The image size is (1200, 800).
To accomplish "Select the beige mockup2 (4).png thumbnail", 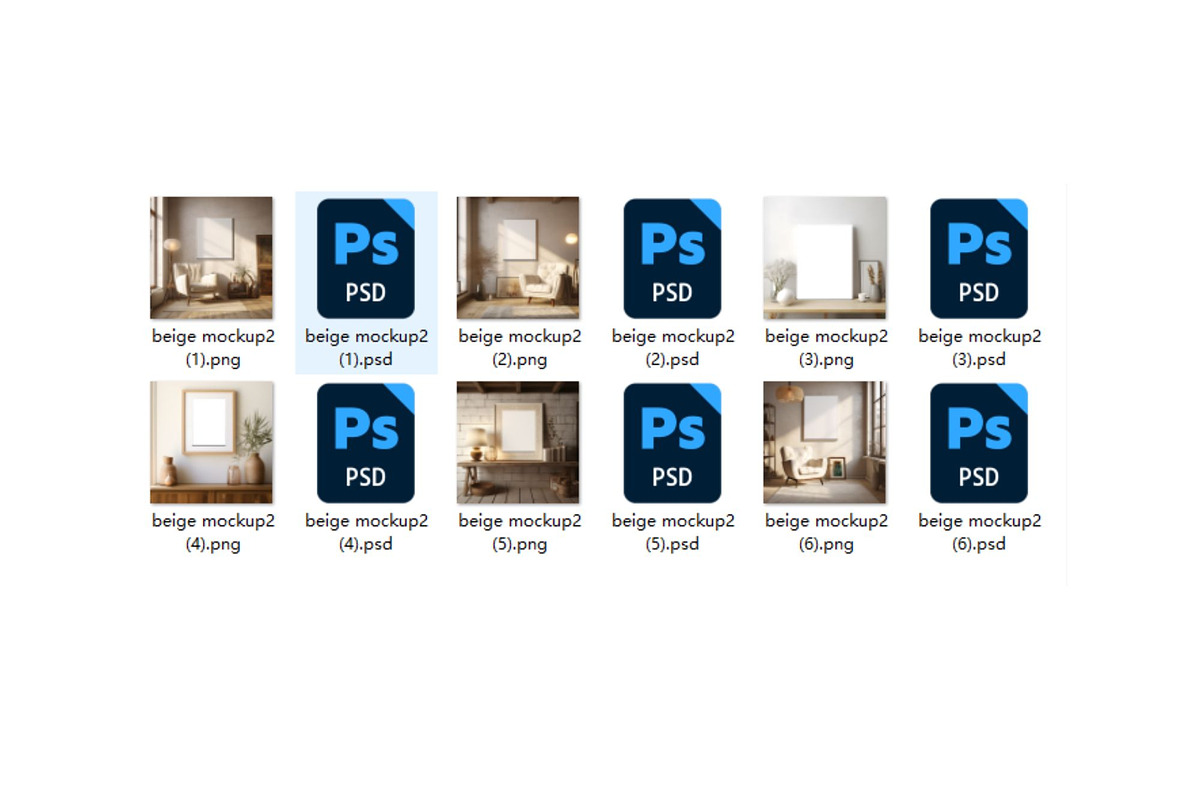I will point(212,443).
